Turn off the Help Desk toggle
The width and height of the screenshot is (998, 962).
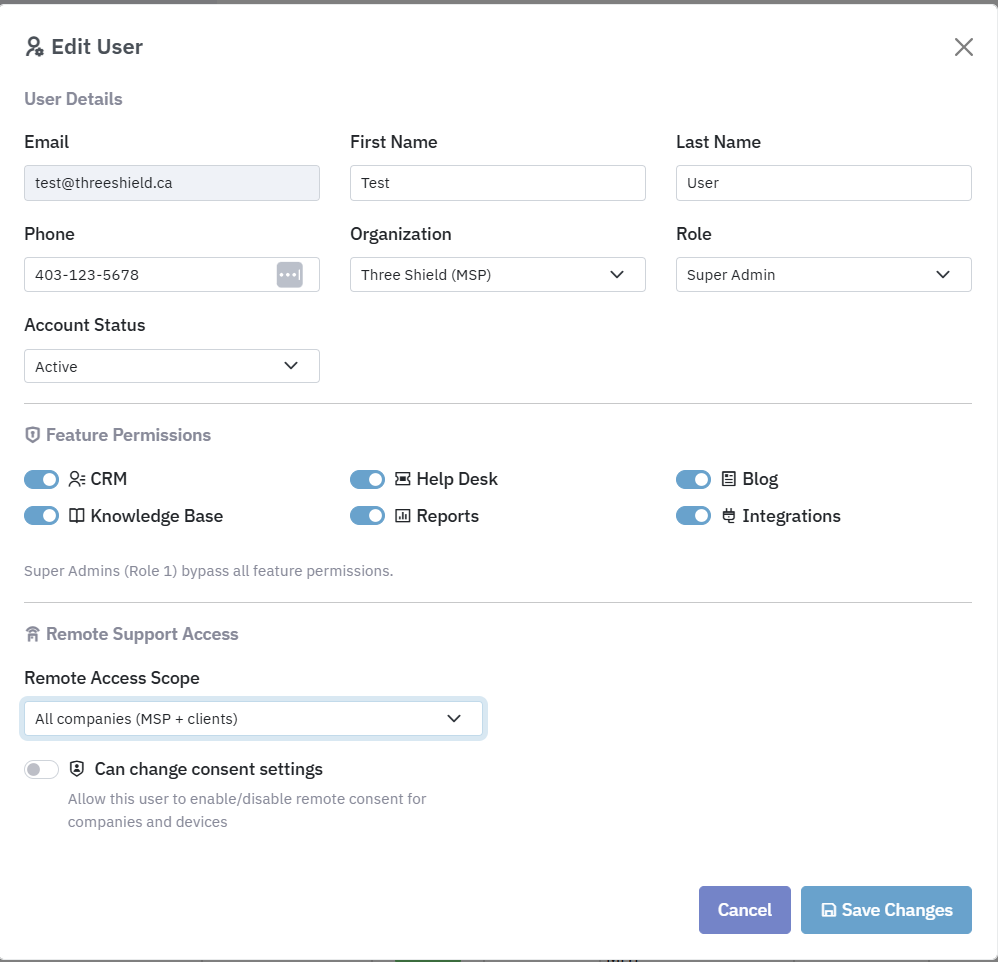[367, 479]
